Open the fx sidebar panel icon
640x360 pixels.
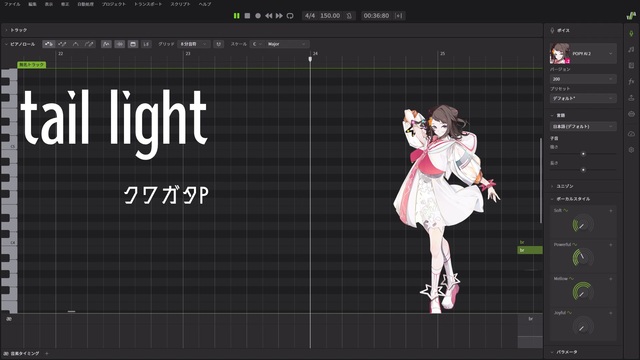[x=631, y=82]
